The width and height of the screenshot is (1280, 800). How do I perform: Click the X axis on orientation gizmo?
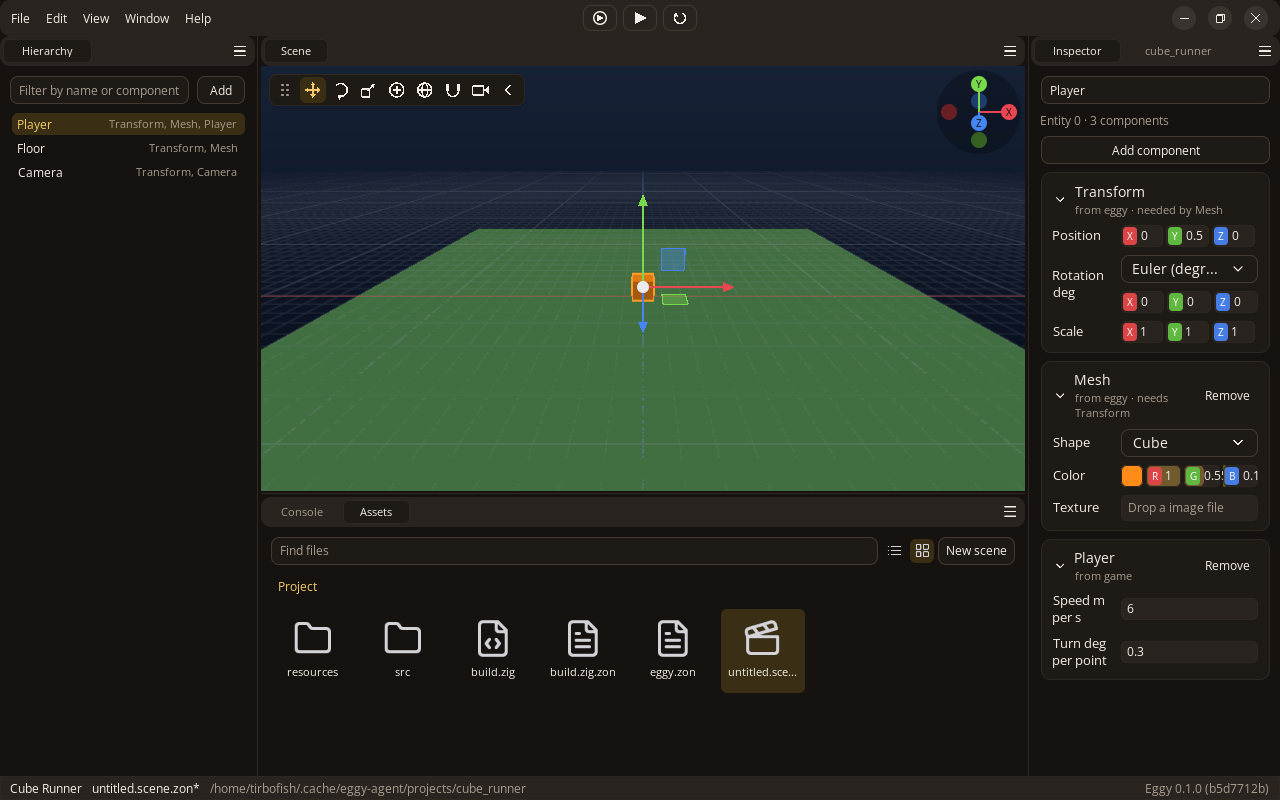[x=1009, y=112]
